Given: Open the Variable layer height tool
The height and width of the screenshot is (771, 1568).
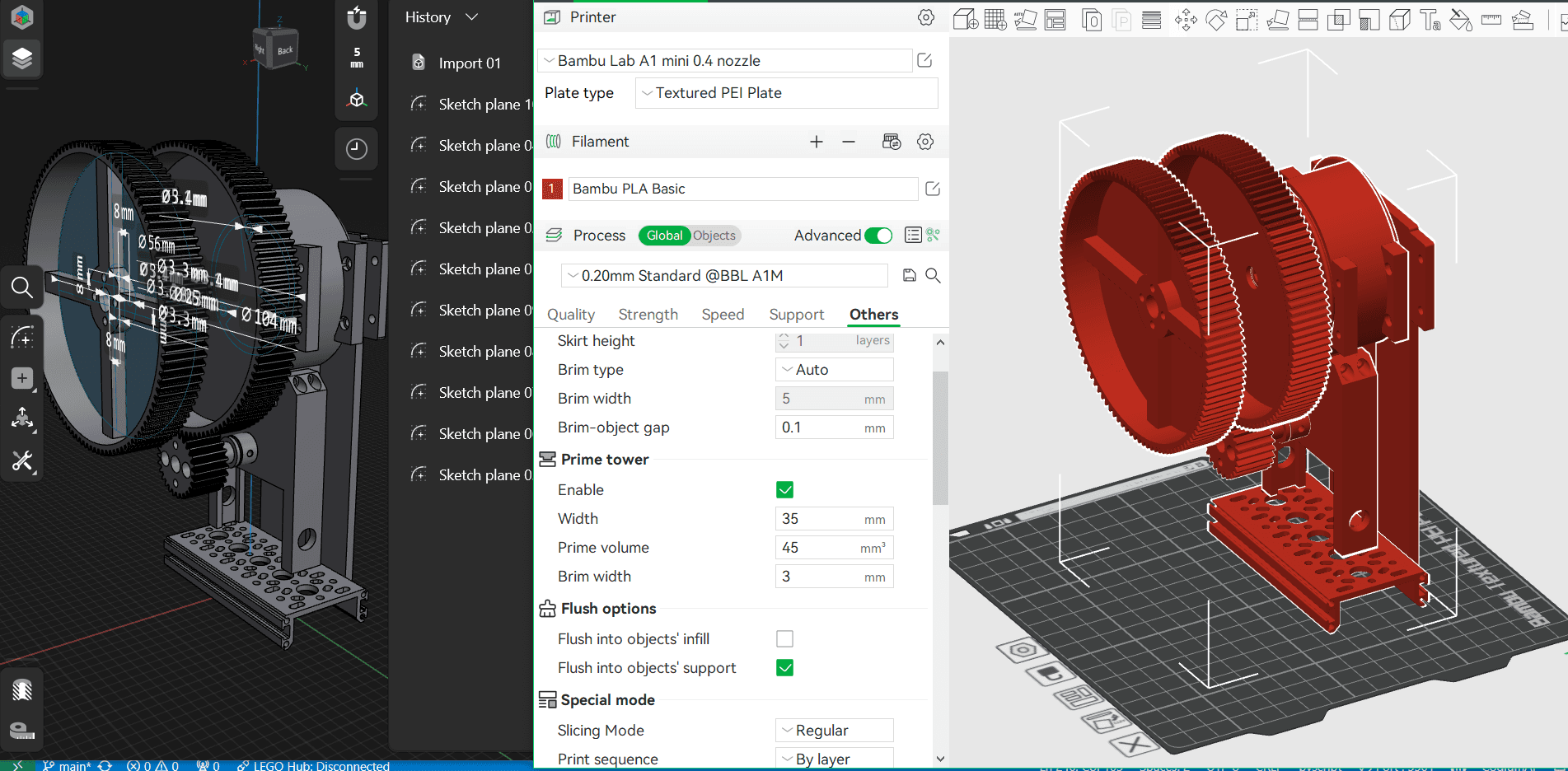Looking at the screenshot, I should click(x=1152, y=20).
